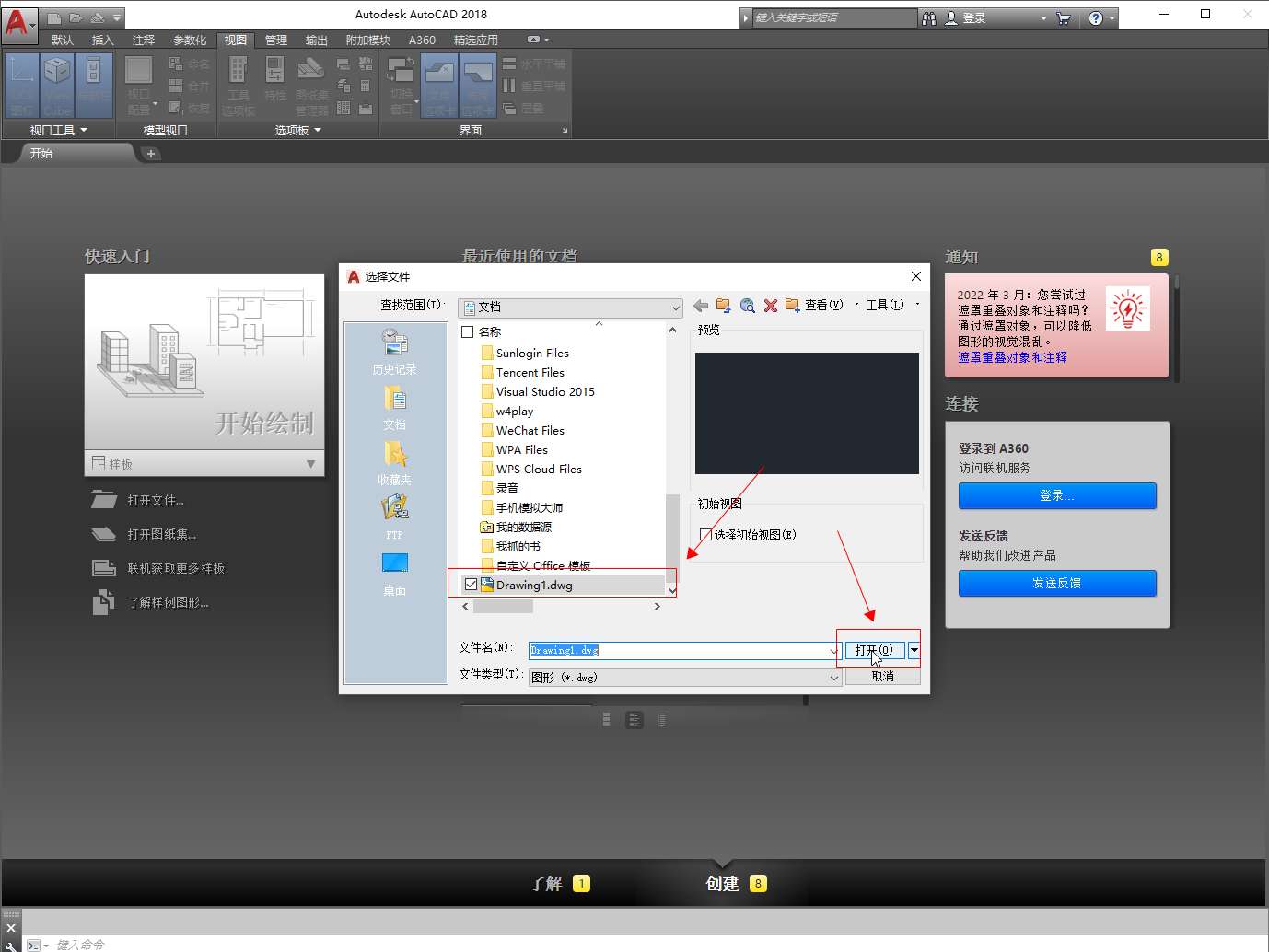Uncheck the Drawing1.dwg file checkbox
This screenshot has width=1269, height=952.
[472, 585]
